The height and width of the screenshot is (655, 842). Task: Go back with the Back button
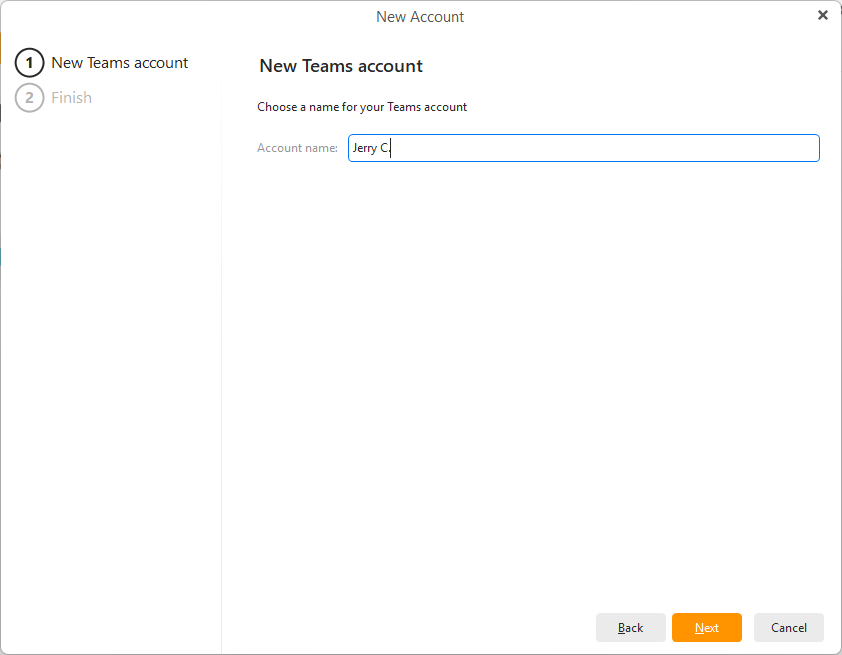630,627
